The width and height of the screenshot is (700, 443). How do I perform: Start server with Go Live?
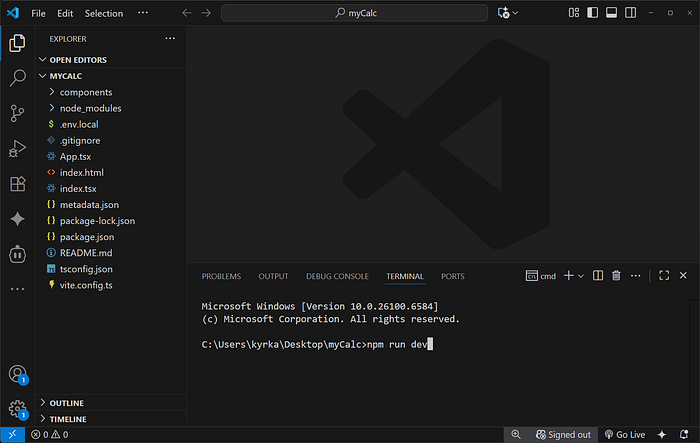[x=625, y=435]
